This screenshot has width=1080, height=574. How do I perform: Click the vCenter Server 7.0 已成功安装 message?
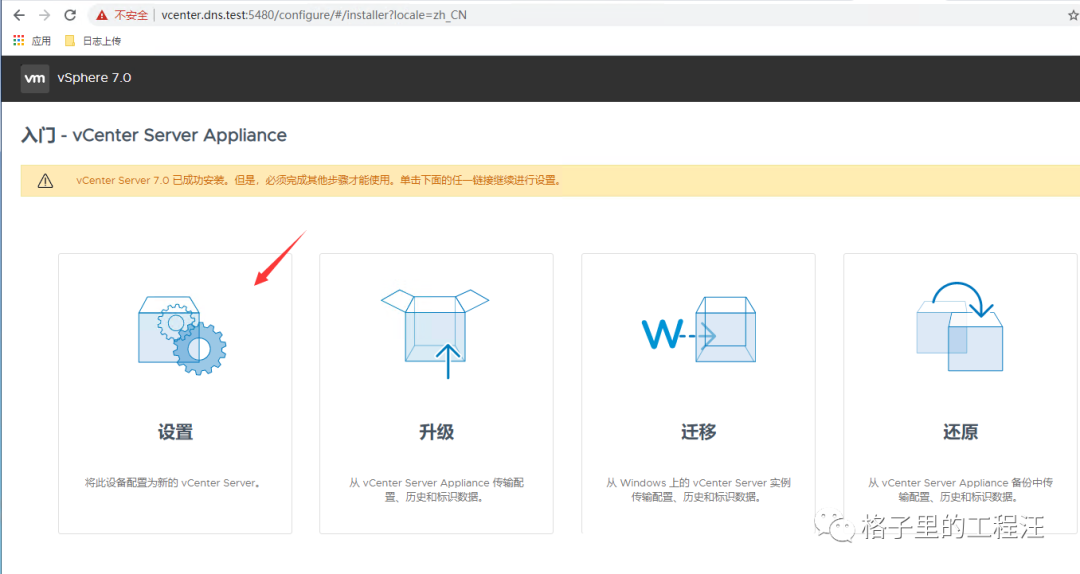click(318, 181)
